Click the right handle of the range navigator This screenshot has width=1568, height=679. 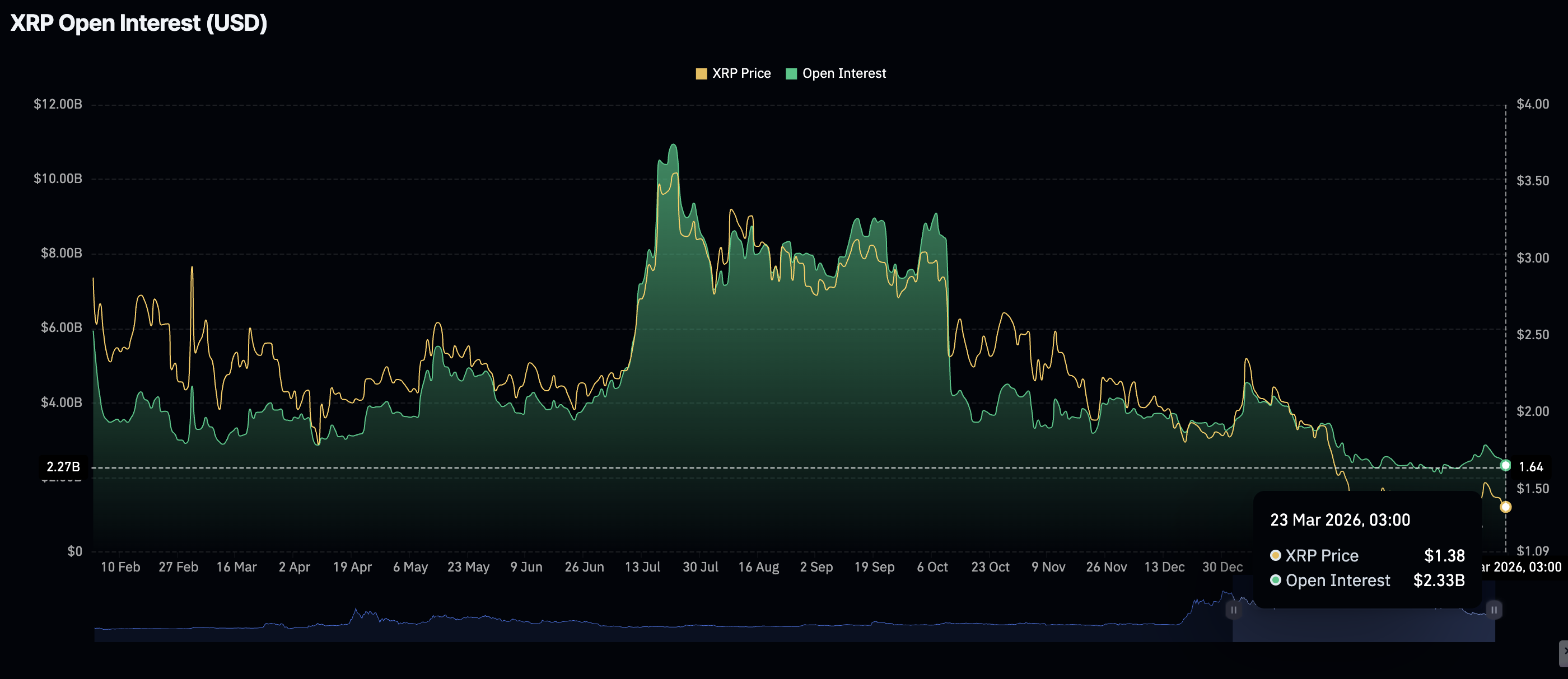click(x=1494, y=610)
